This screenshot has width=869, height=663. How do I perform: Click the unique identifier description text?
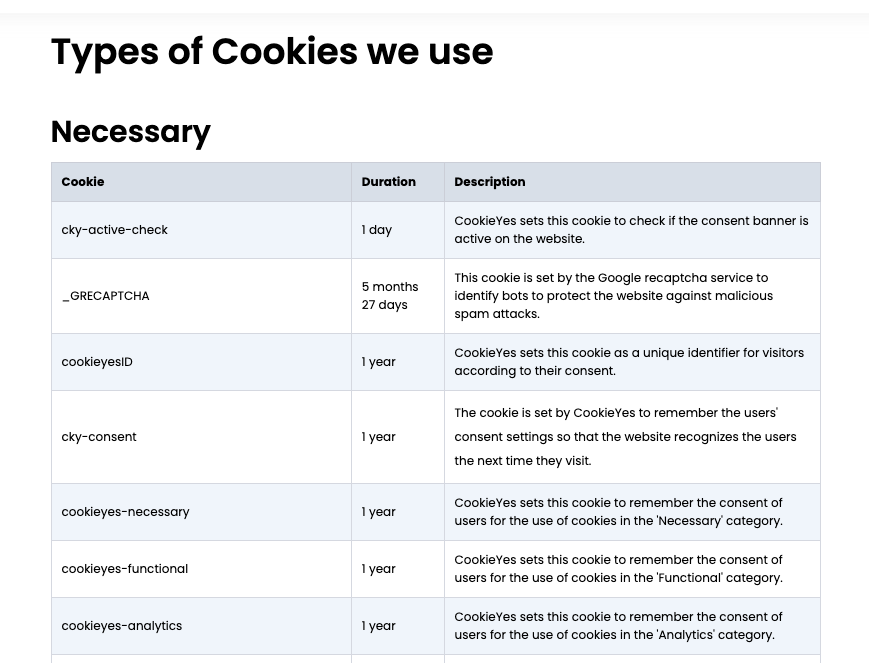[x=628, y=362]
